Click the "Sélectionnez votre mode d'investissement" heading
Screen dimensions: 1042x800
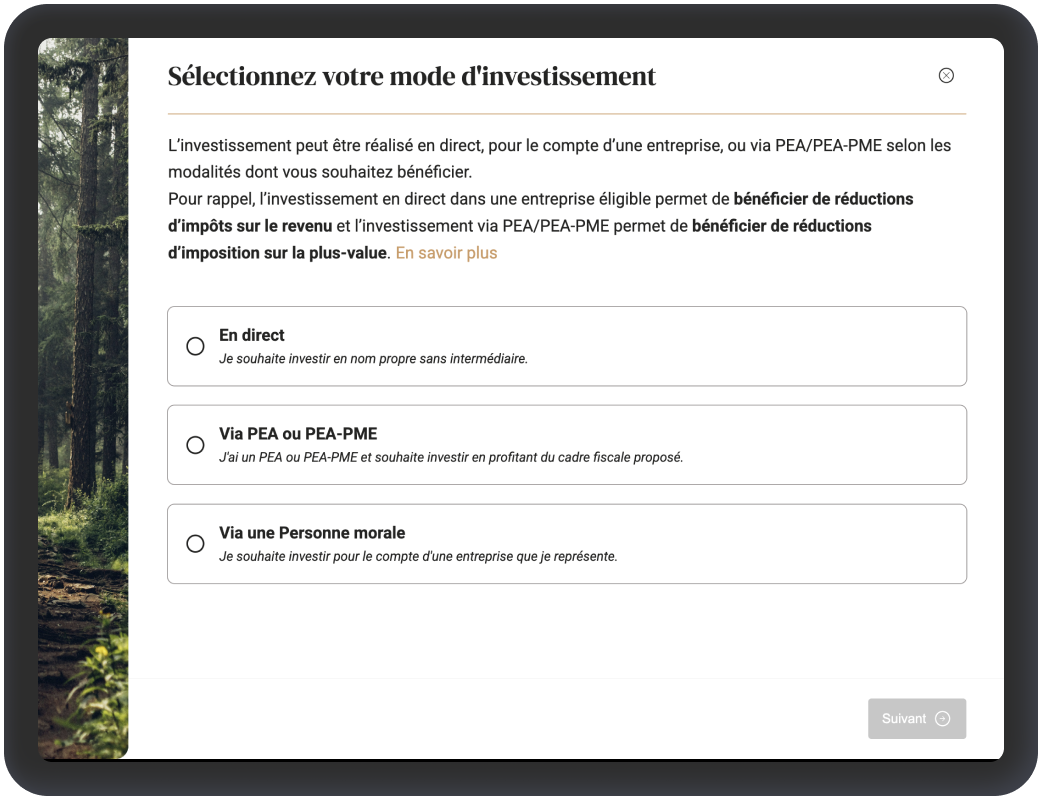(412, 76)
